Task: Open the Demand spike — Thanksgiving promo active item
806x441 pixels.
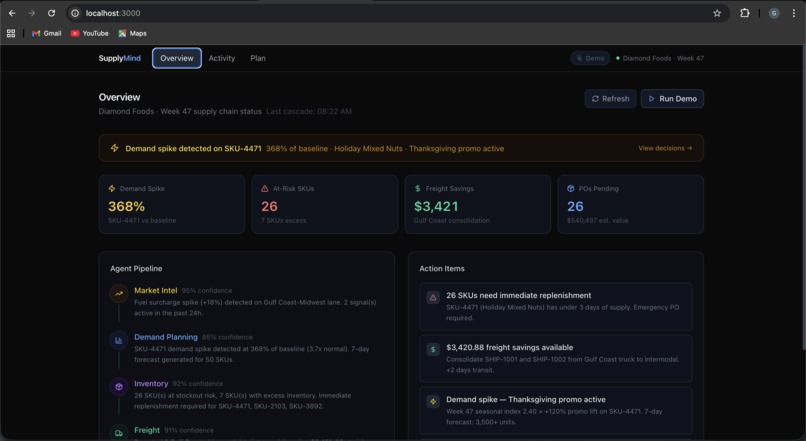Action: click(x=556, y=410)
